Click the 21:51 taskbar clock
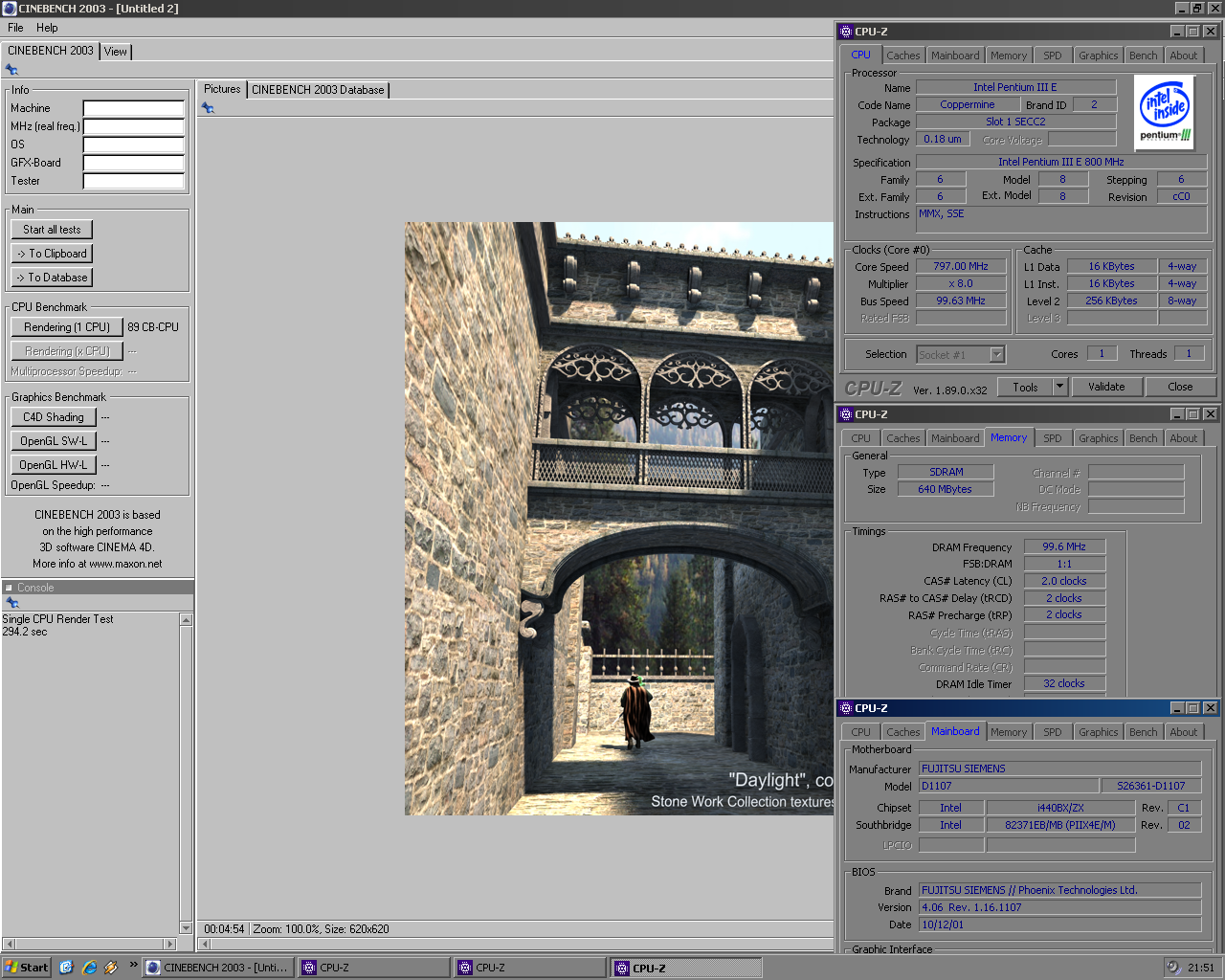Screen dimensions: 1225x980 point(1201,968)
